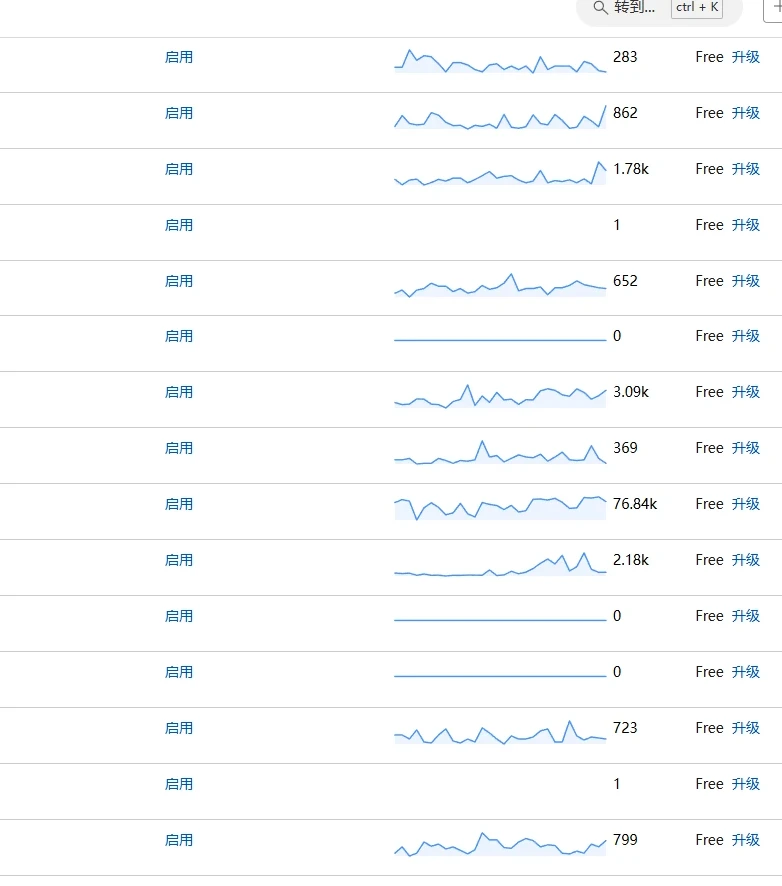Click 启用 status in the 652 row
This screenshot has width=782, height=886.
179,281
